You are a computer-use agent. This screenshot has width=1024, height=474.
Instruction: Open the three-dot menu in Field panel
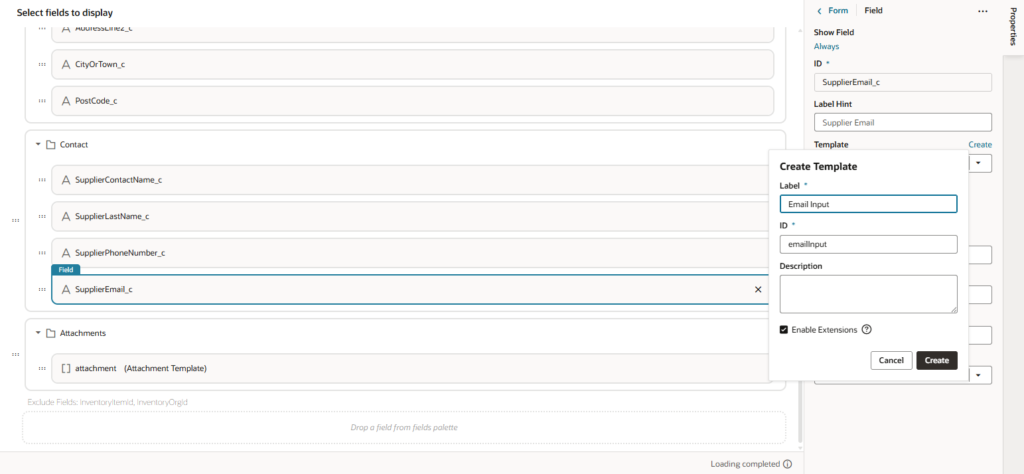[x=982, y=11]
